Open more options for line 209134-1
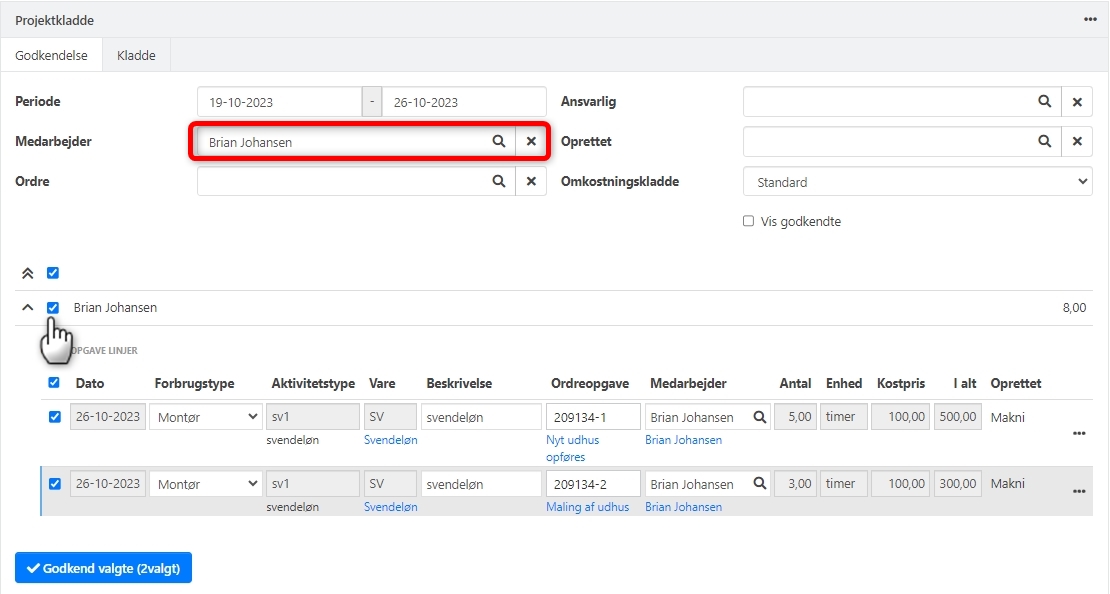The image size is (1110, 594). pos(1079,433)
